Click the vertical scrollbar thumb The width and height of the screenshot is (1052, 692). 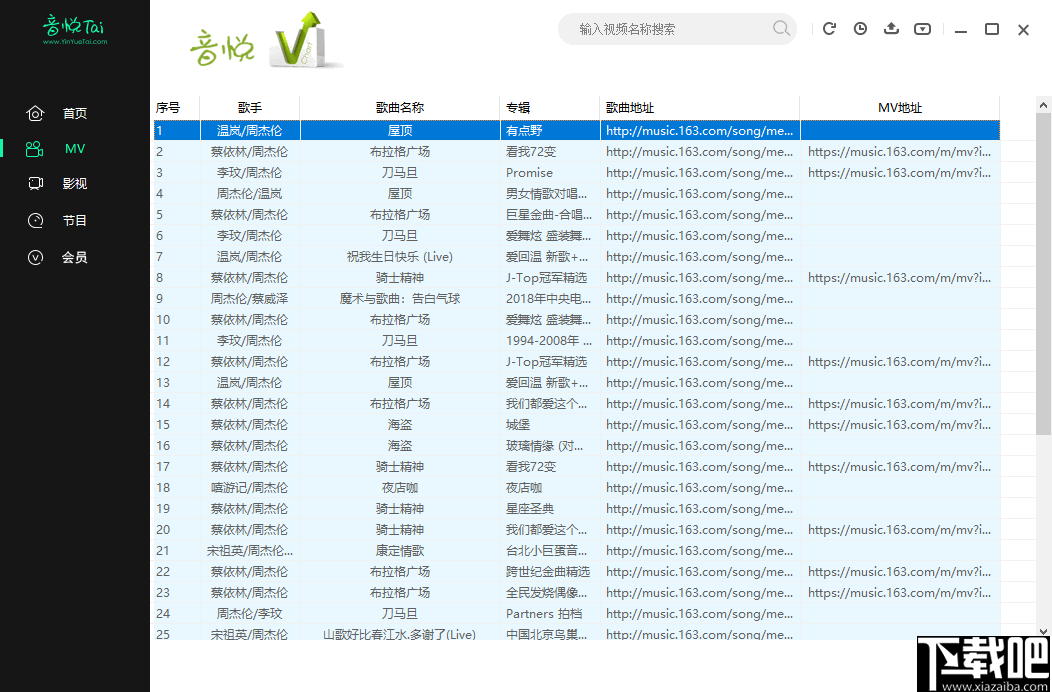coord(1043,274)
